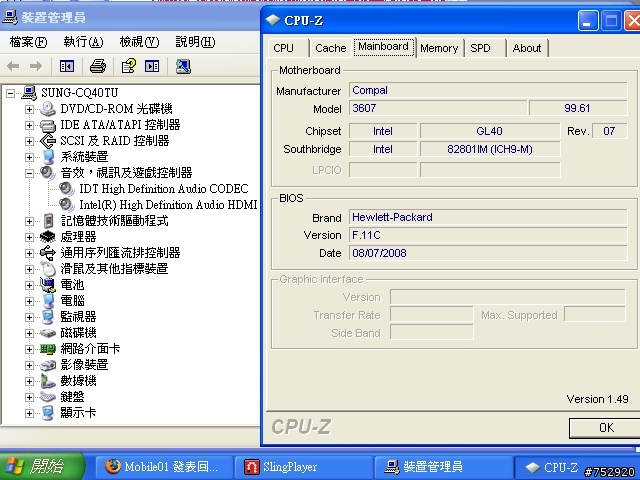Click the show/hide console tree icon
Viewport: 640px width, 480px height.
pos(67,66)
